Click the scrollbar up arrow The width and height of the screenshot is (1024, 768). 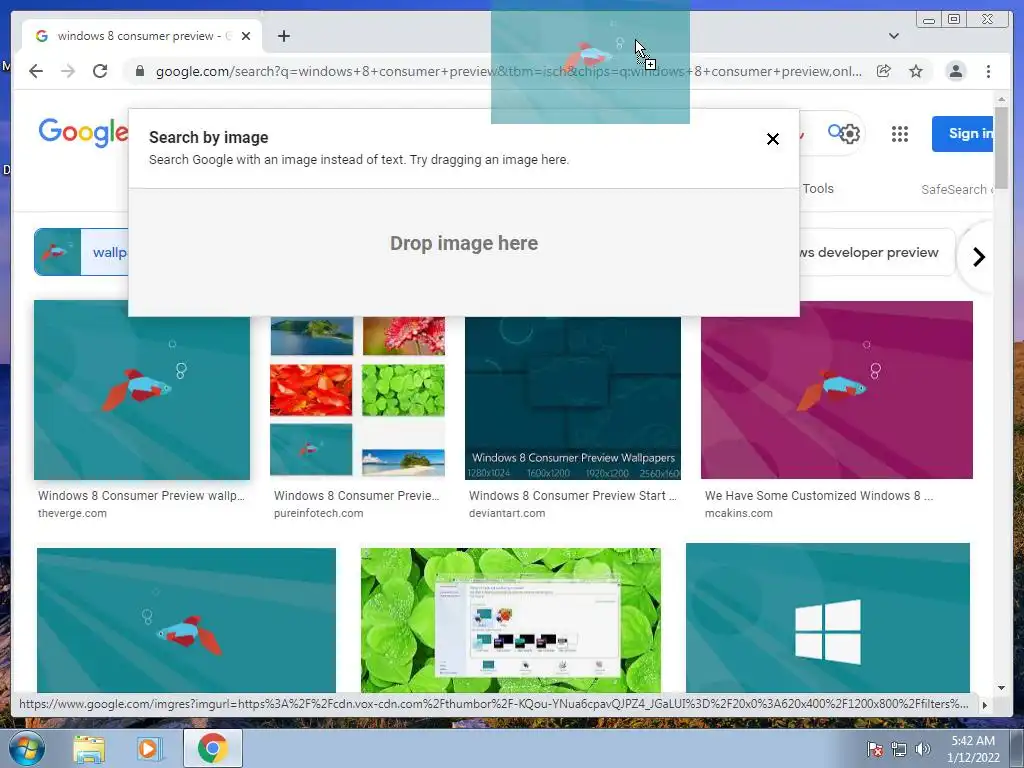(x=1002, y=99)
